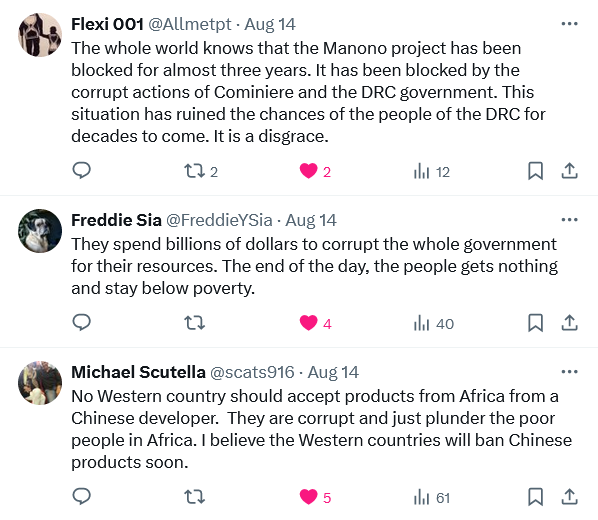Bookmark Freddie Sia's tweet
The height and width of the screenshot is (520, 598).
[535, 323]
